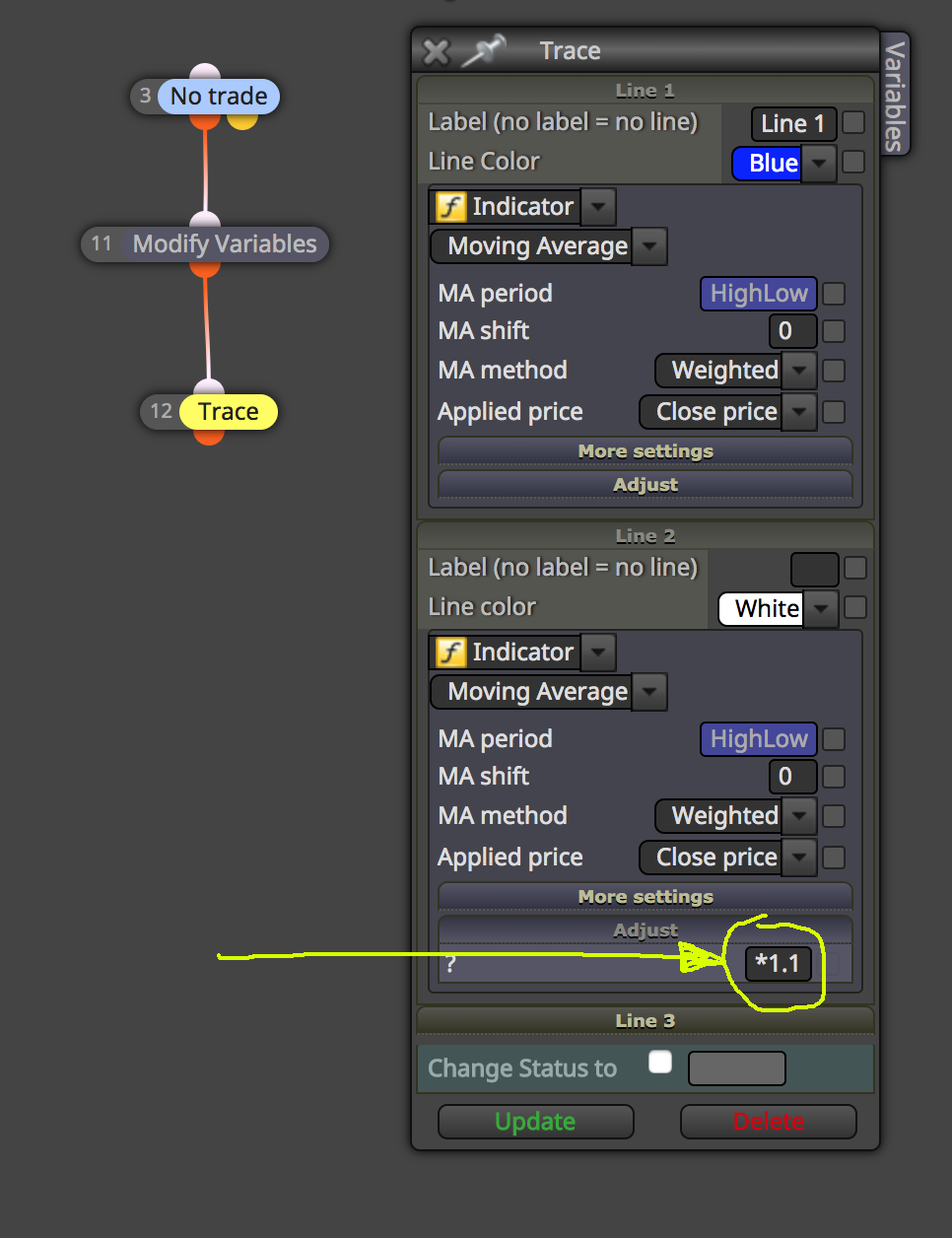Click the Line 1 label input field
The height and width of the screenshot is (1238, 952).
(x=793, y=124)
